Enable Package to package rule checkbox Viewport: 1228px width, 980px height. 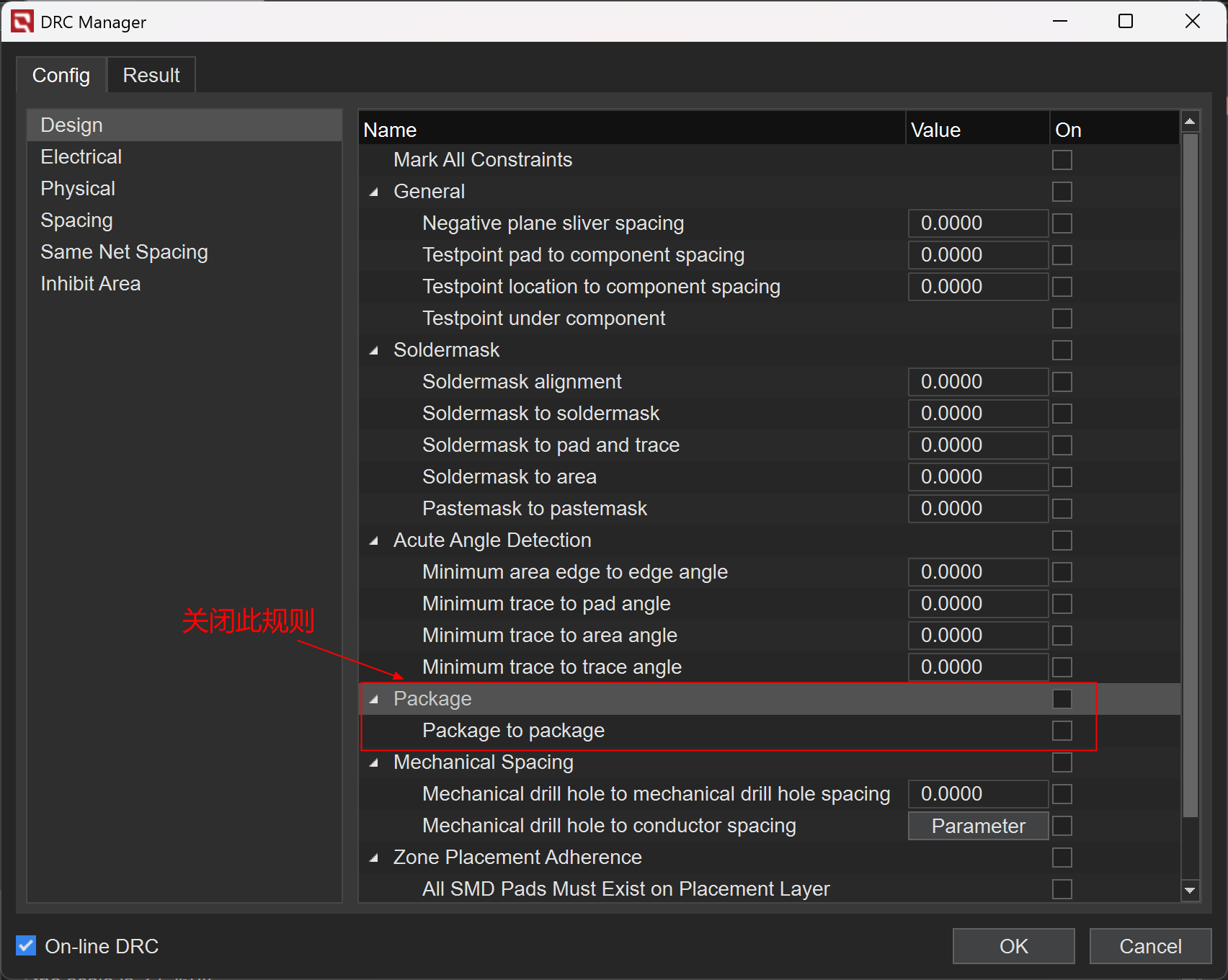[1062, 731]
